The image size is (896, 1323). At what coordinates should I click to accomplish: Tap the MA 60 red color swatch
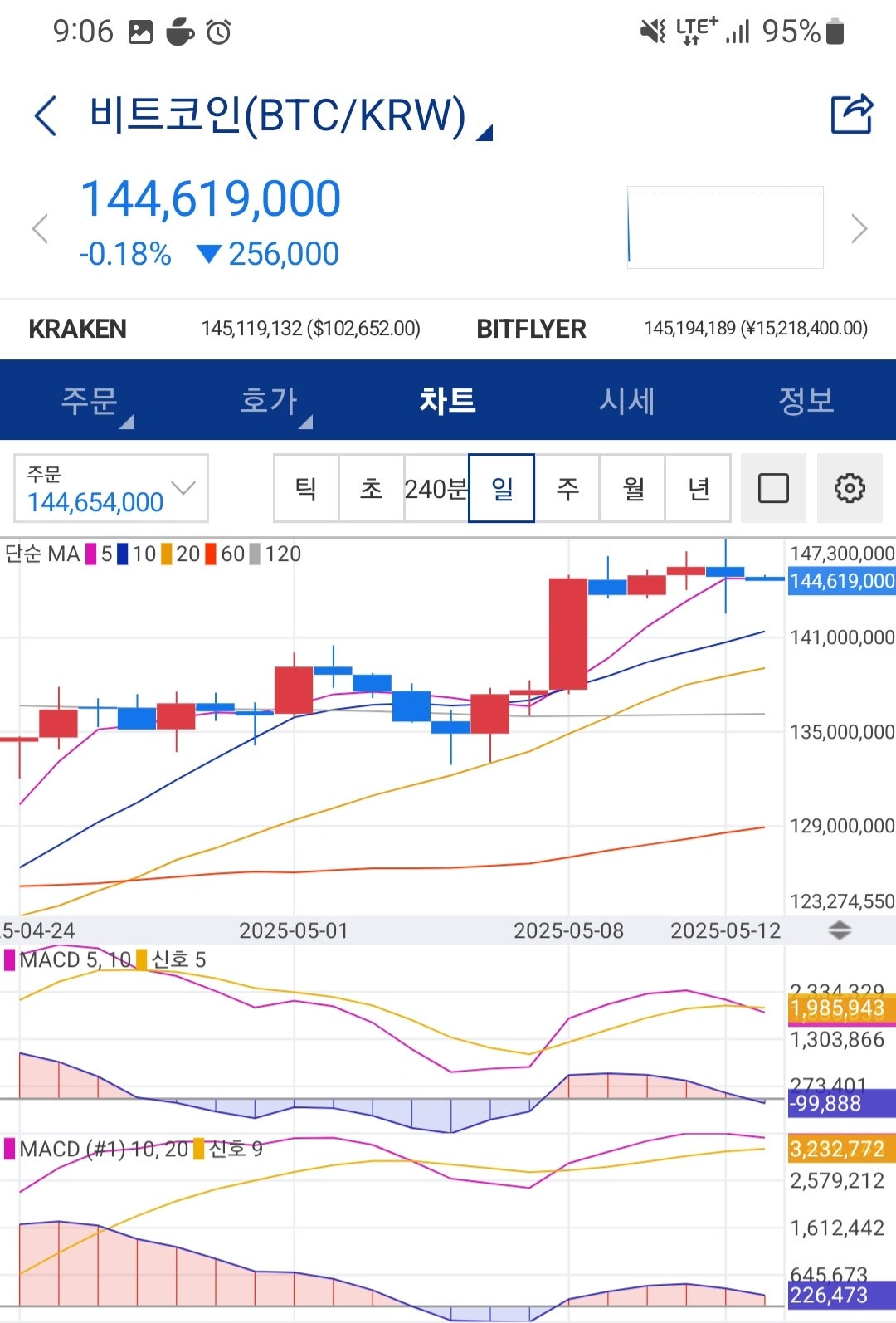click(211, 554)
